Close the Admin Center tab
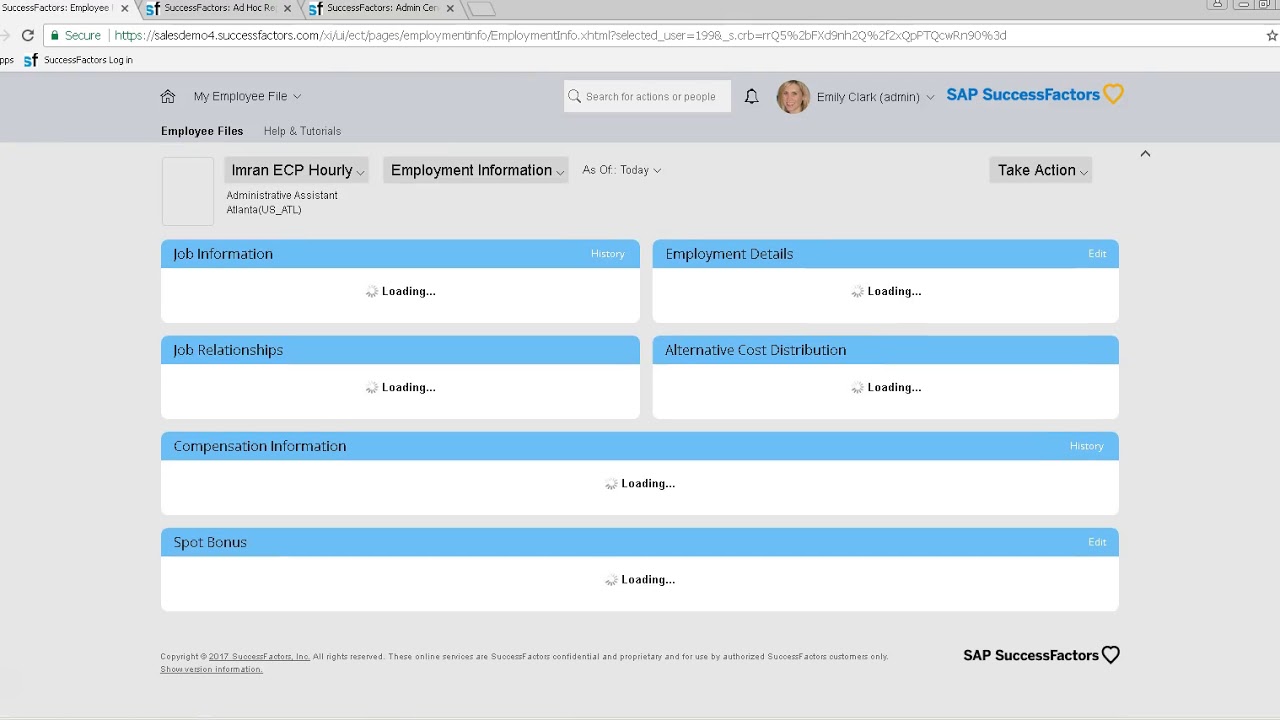This screenshot has width=1280, height=720. tap(450, 8)
